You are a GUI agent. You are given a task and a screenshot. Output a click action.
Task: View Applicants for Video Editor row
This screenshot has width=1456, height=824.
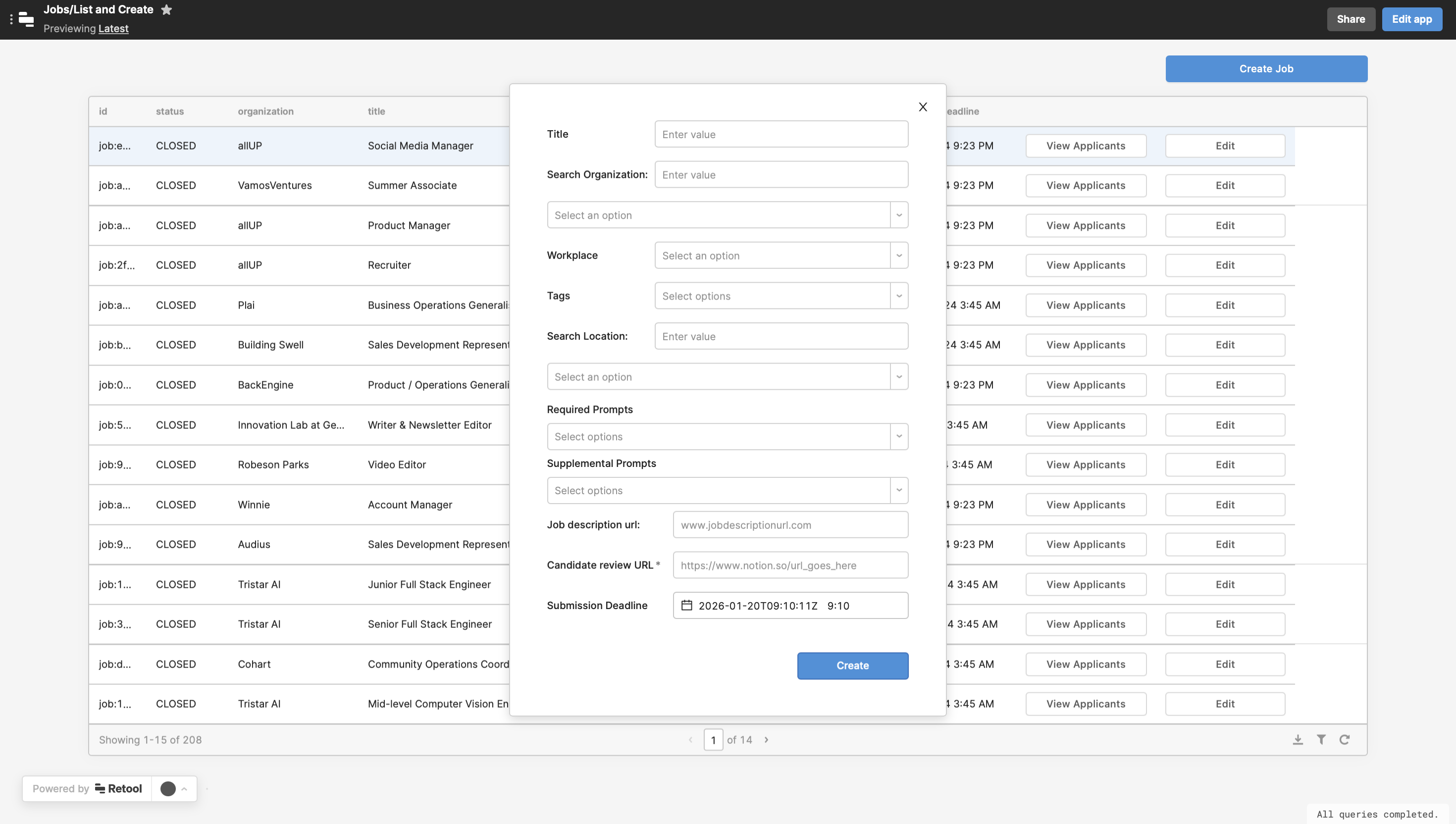[1086, 464]
